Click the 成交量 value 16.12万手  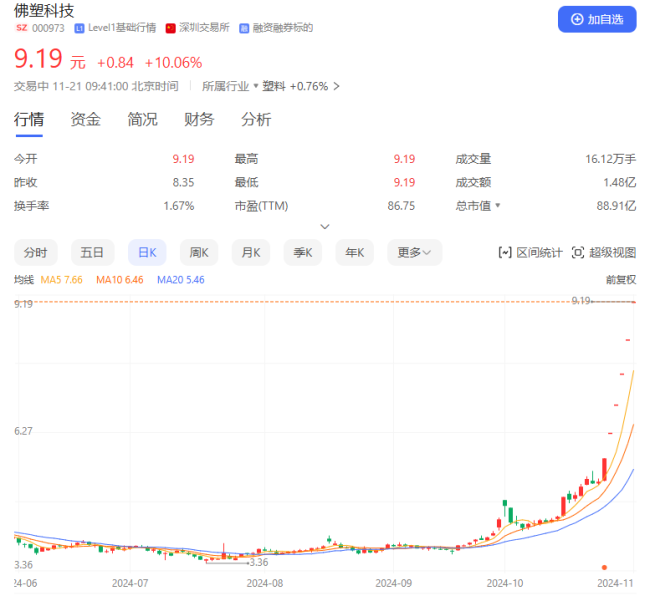click(x=611, y=159)
